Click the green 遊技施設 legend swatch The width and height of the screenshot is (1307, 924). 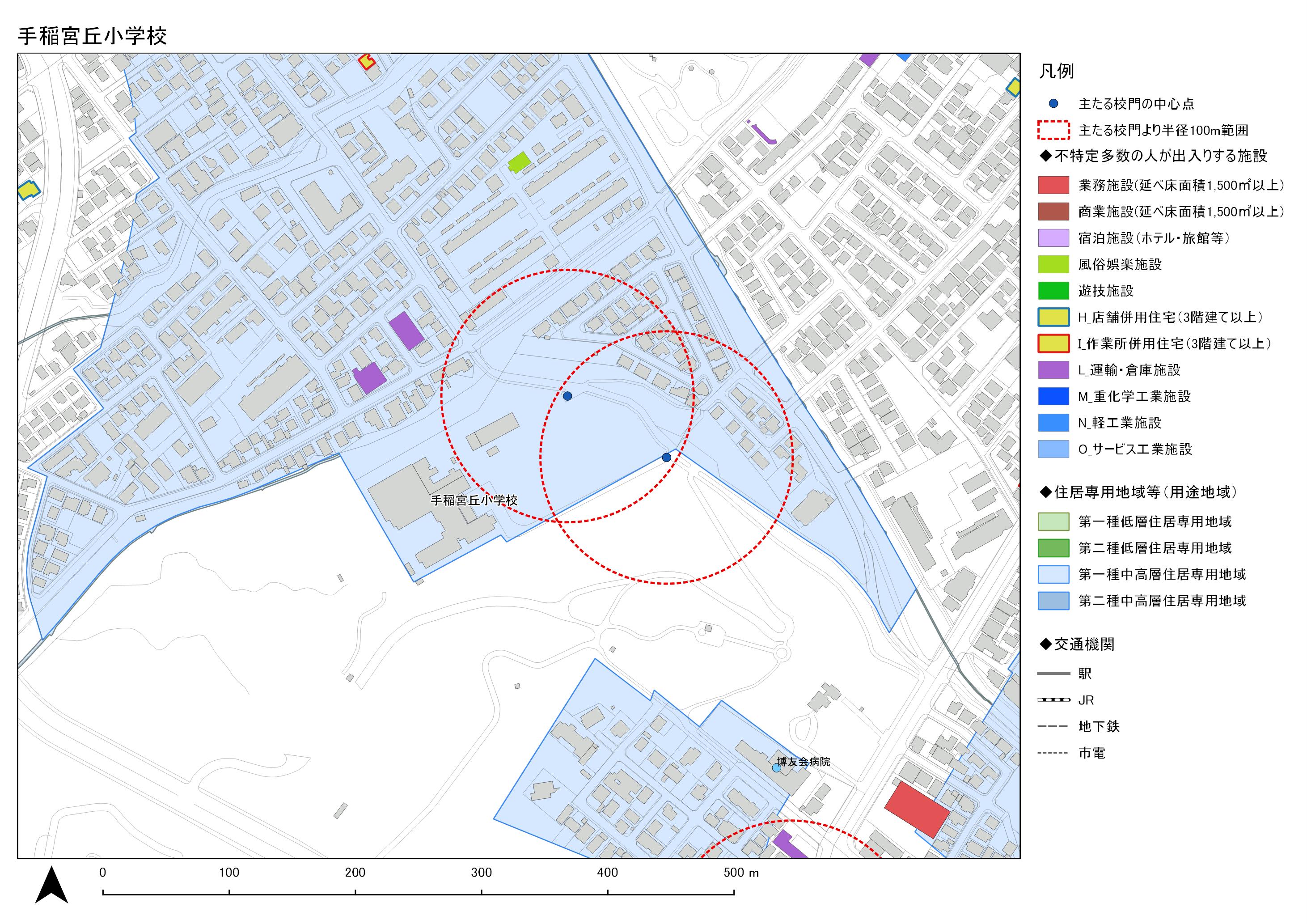click(x=1053, y=291)
